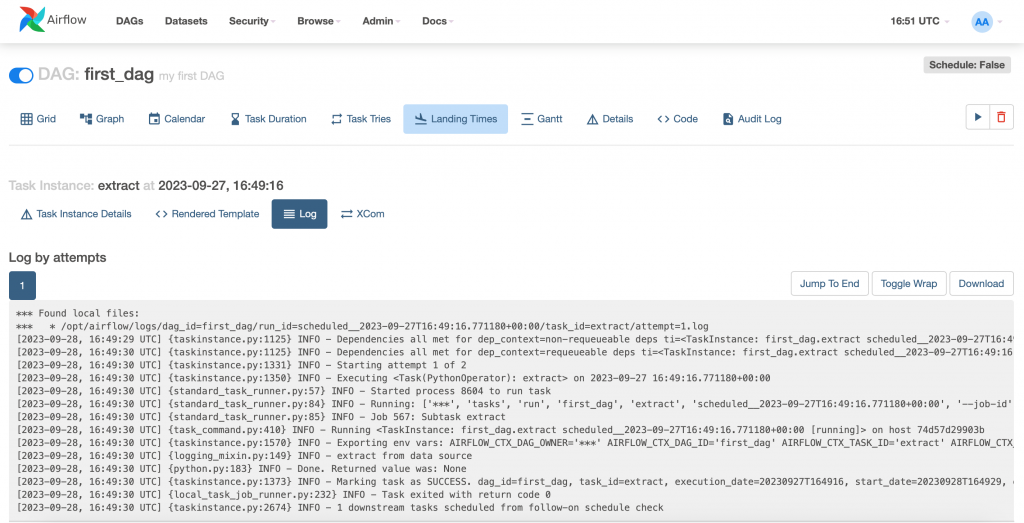Viewport: 1024px width, 523px height.
Task: Click the 'Exporting env vars' log line
Action: (x=515, y=443)
